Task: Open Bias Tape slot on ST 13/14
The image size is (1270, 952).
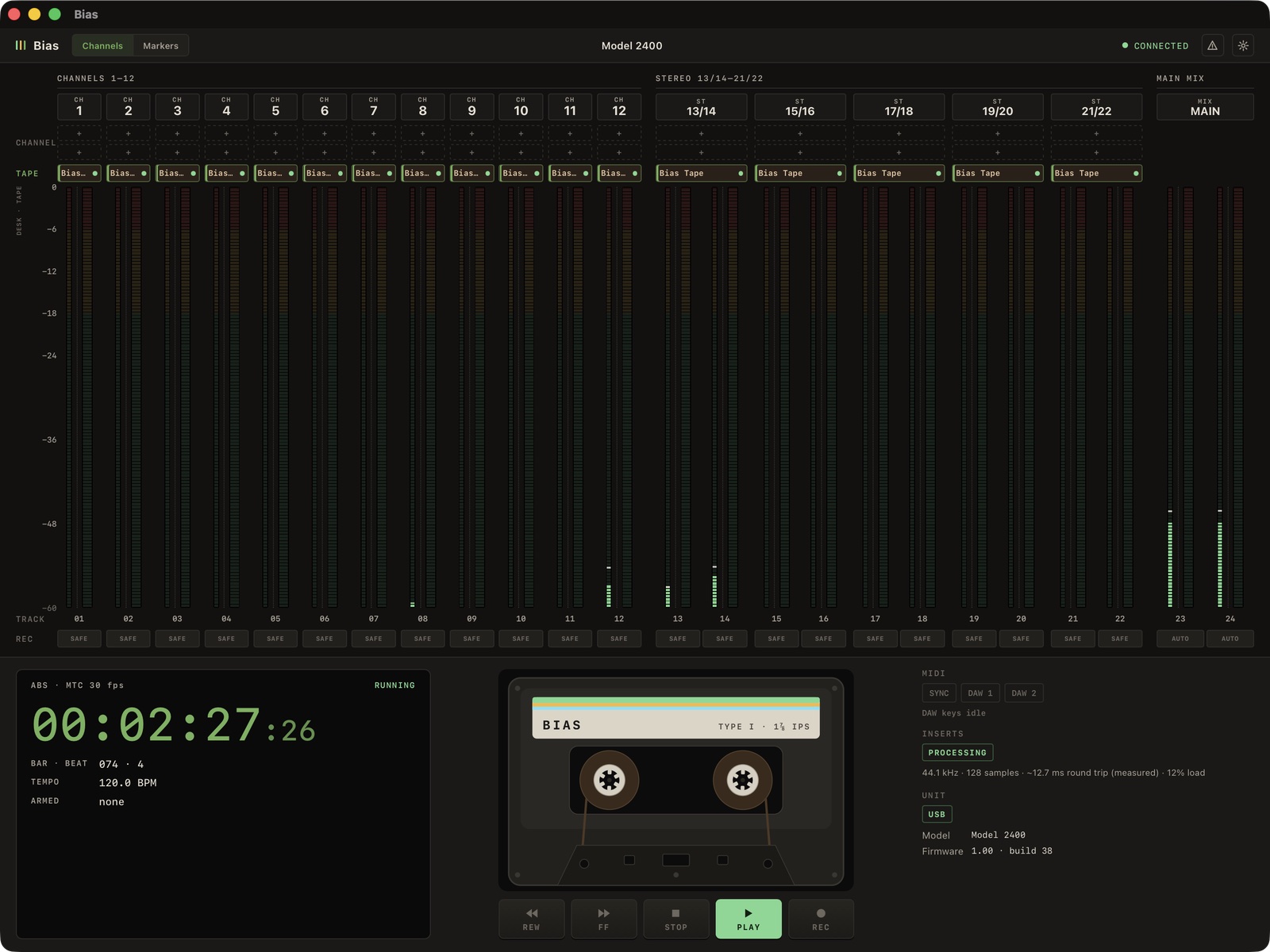Action: tap(701, 173)
